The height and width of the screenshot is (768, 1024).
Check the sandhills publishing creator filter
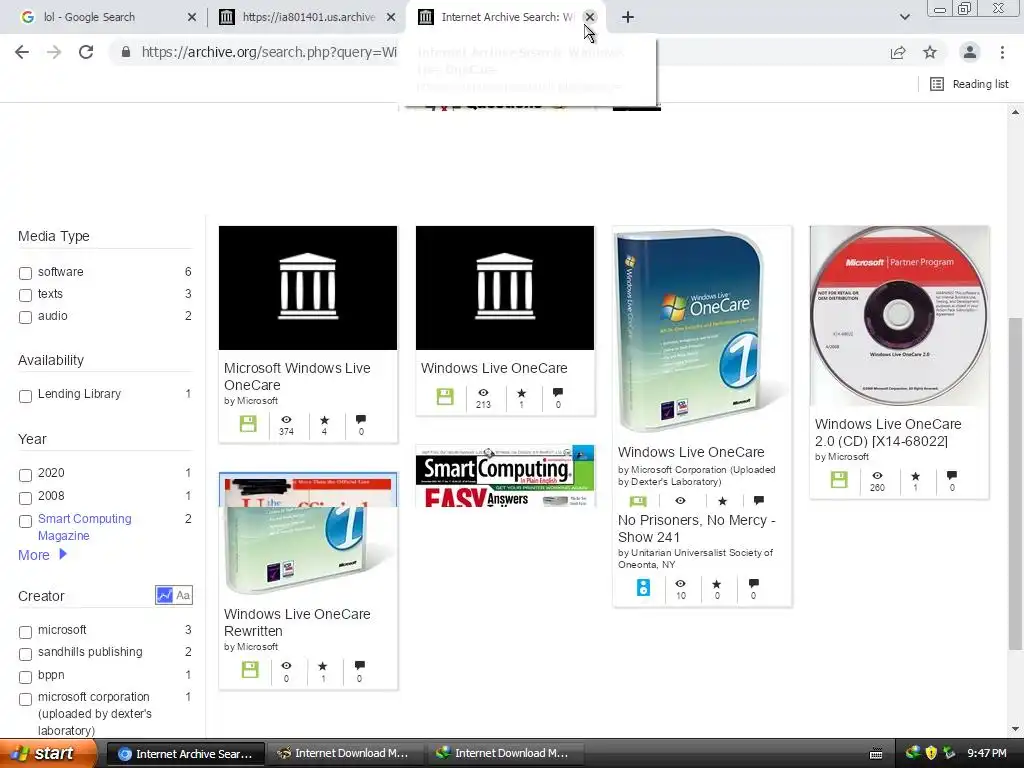click(25, 654)
